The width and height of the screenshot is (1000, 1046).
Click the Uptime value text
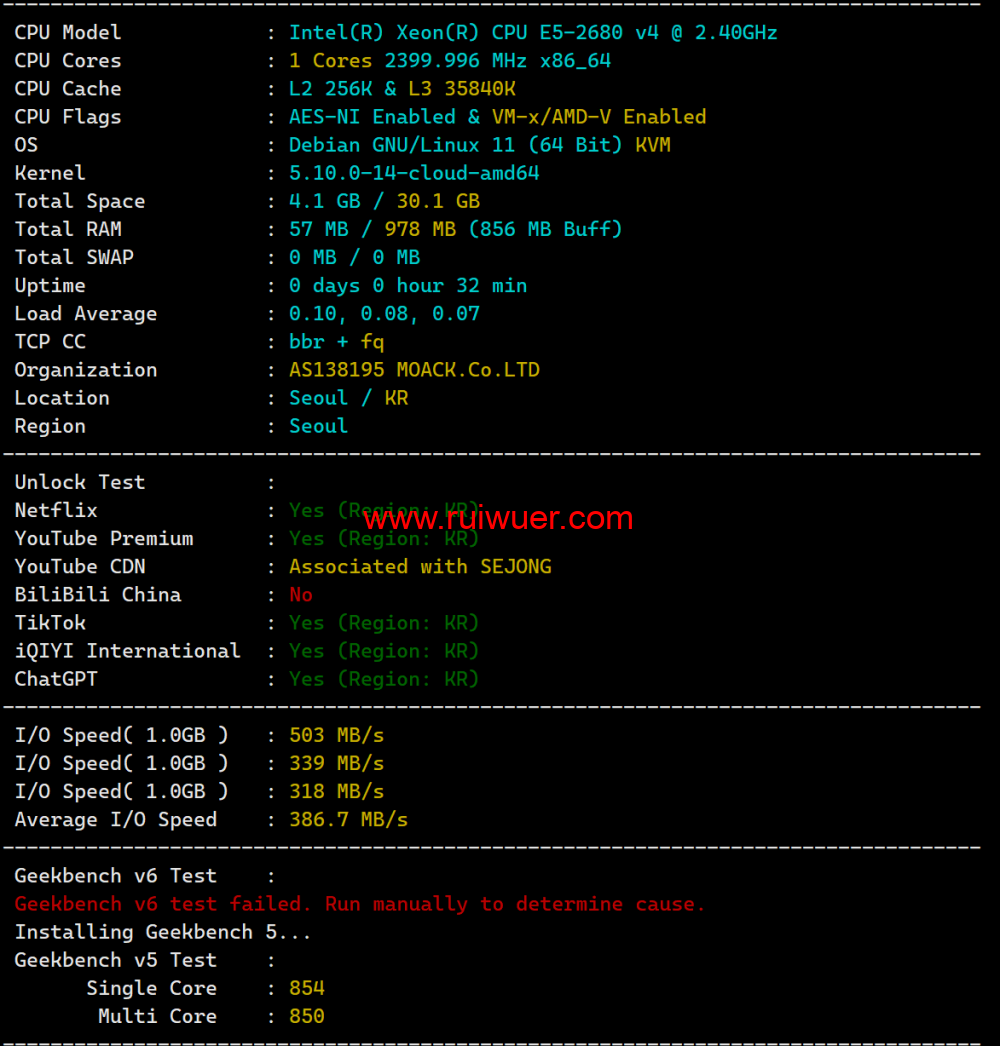click(408, 285)
